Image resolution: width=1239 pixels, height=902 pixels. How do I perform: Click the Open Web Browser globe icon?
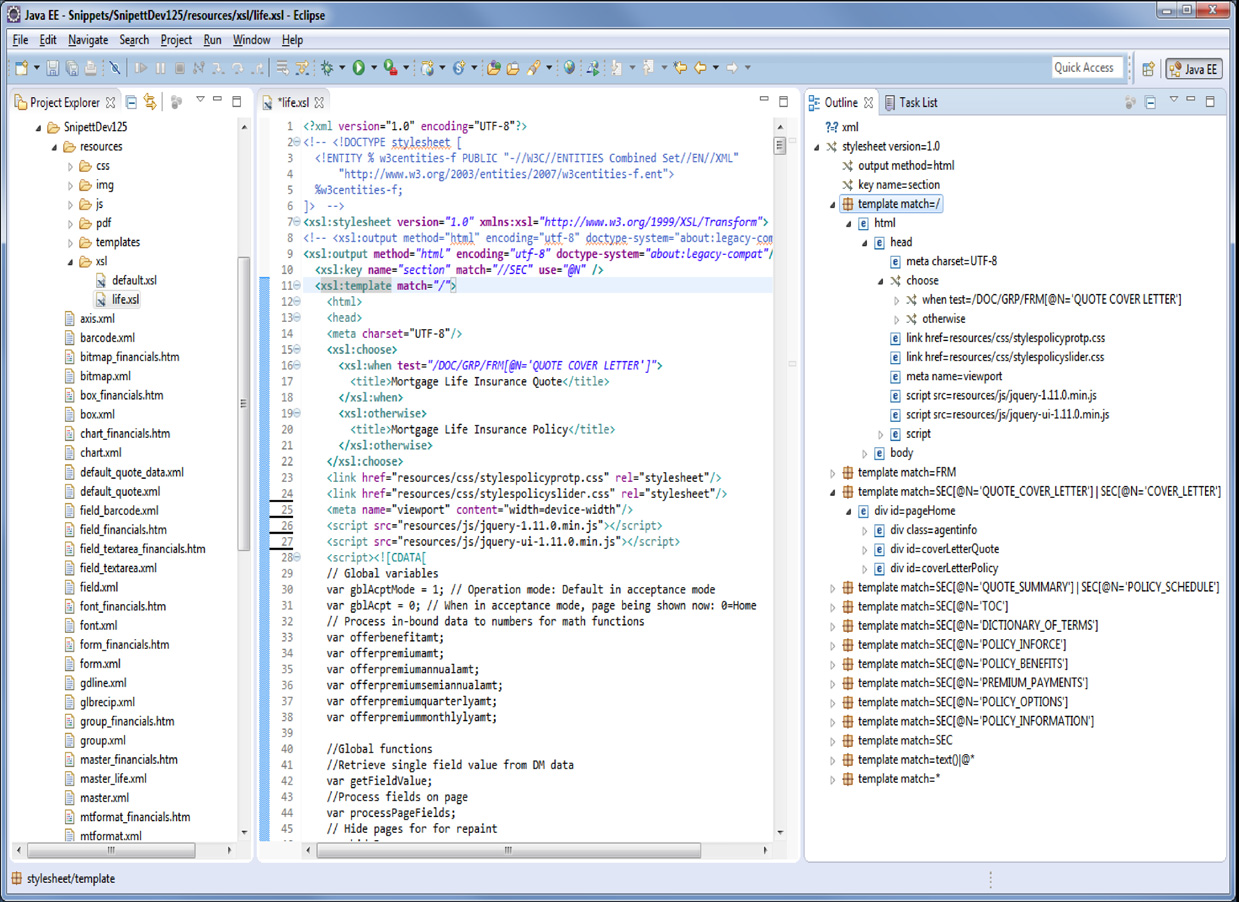569,68
